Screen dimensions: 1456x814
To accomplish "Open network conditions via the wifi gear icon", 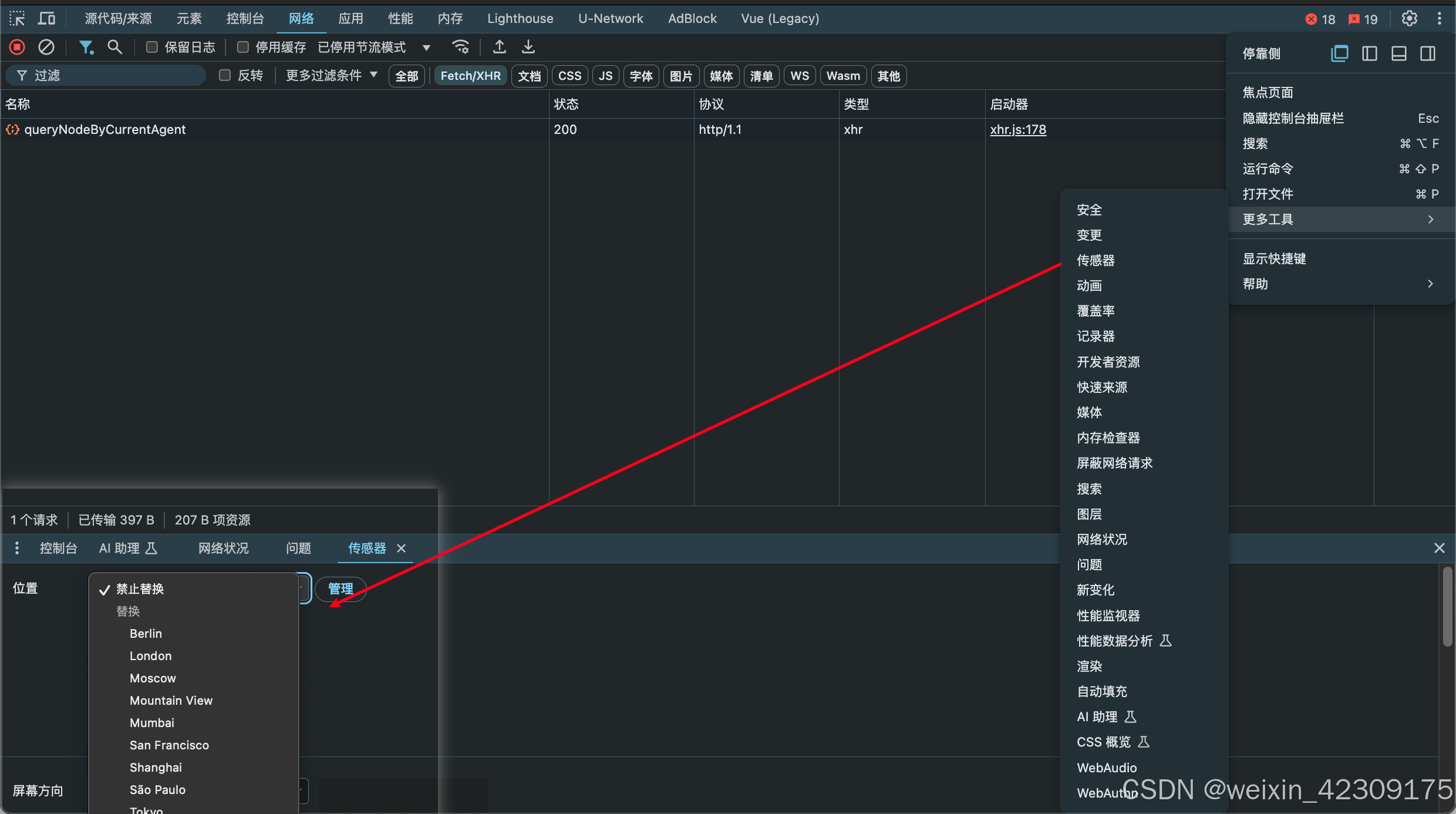I will click(x=461, y=47).
